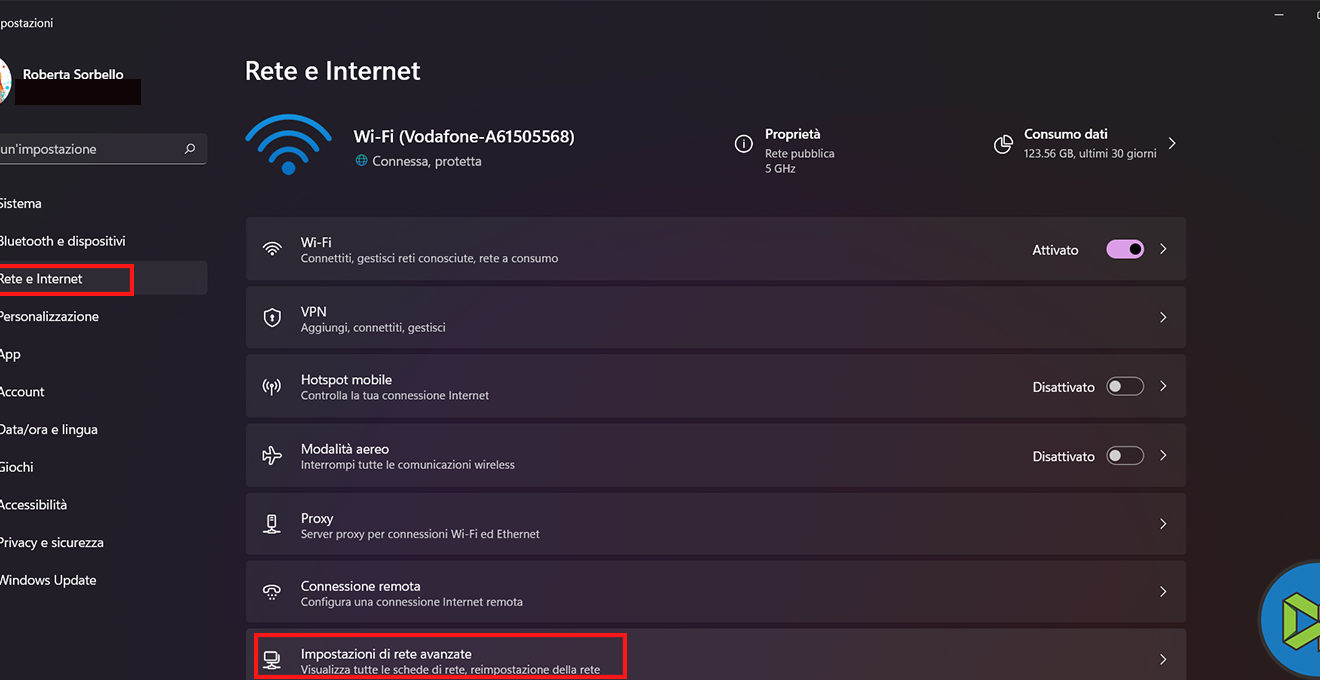Expand the Wi-Fi row chevron

click(1163, 249)
